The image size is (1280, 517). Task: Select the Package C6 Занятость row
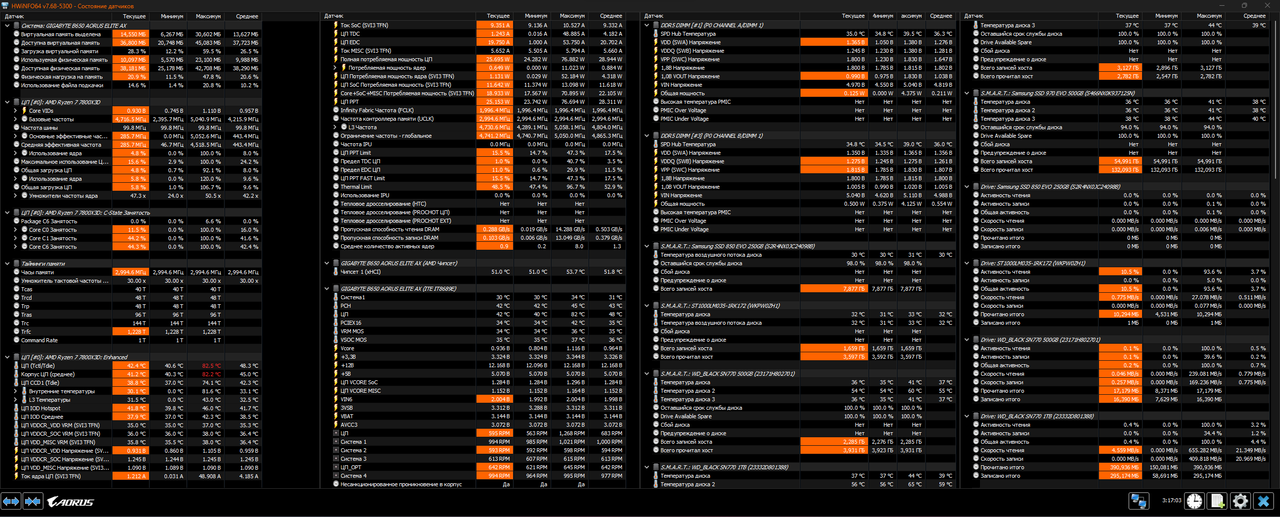point(132,220)
